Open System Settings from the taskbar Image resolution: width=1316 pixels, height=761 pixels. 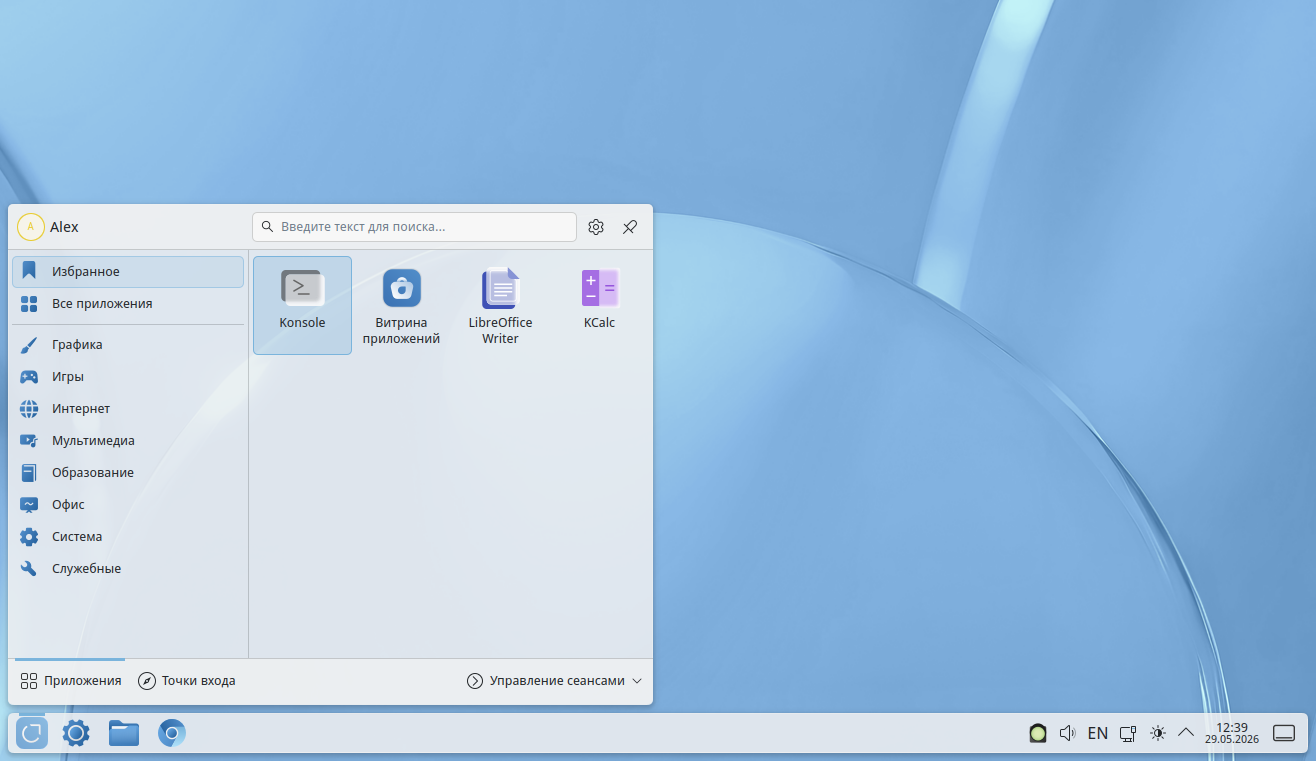[76, 733]
